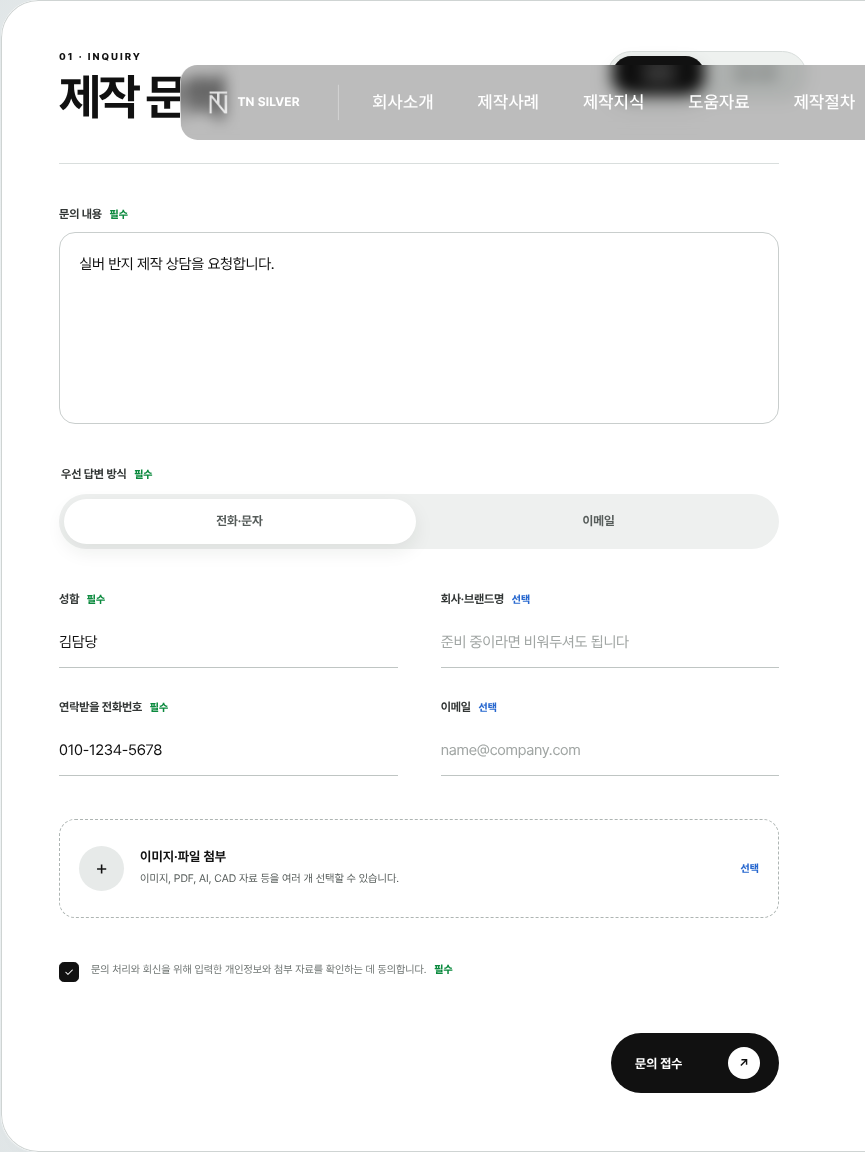Select 전화·문자 reply method
The width and height of the screenshot is (865, 1152).
pos(240,521)
